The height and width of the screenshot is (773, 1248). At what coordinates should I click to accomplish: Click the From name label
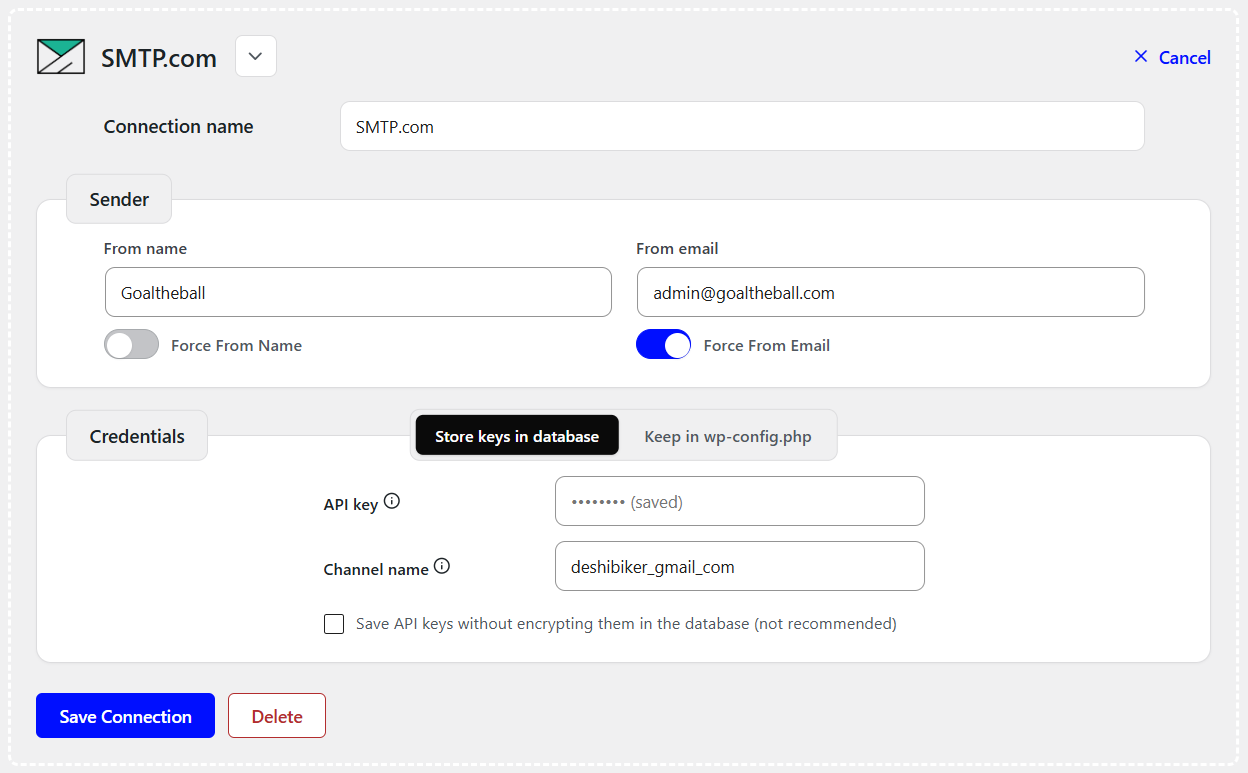[x=145, y=248]
